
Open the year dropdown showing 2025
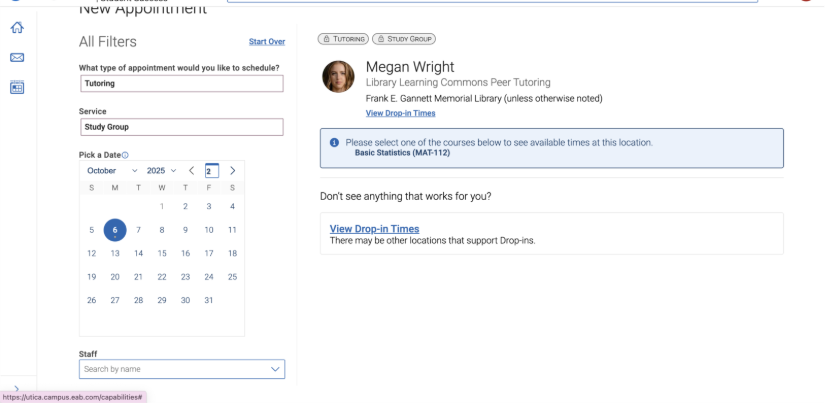click(161, 171)
